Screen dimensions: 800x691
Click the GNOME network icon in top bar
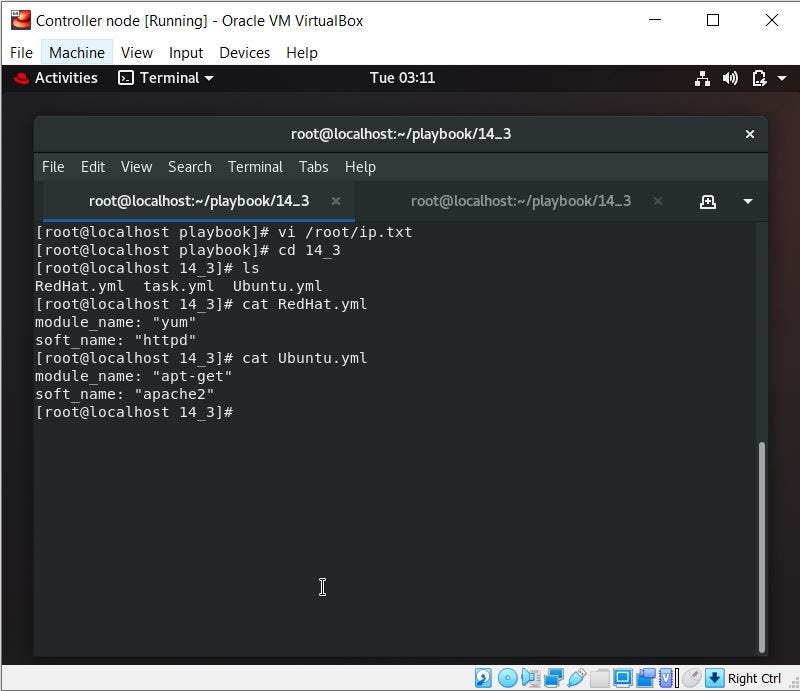[x=703, y=78]
